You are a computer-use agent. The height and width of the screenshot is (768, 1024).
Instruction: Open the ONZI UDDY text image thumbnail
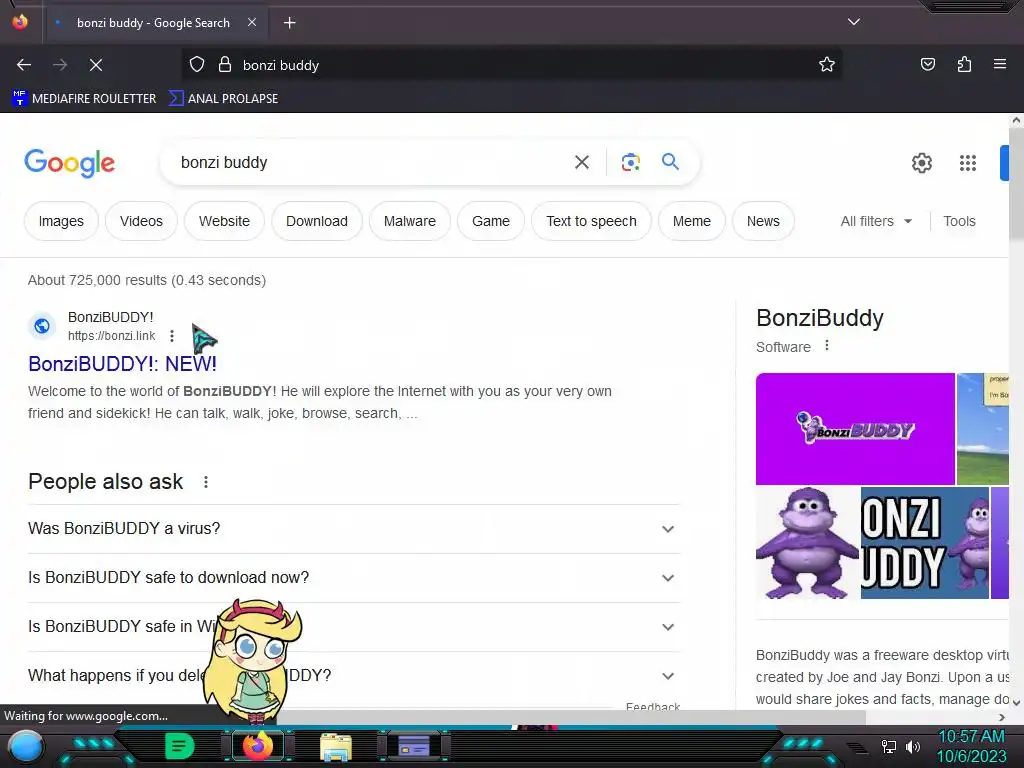coord(924,543)
